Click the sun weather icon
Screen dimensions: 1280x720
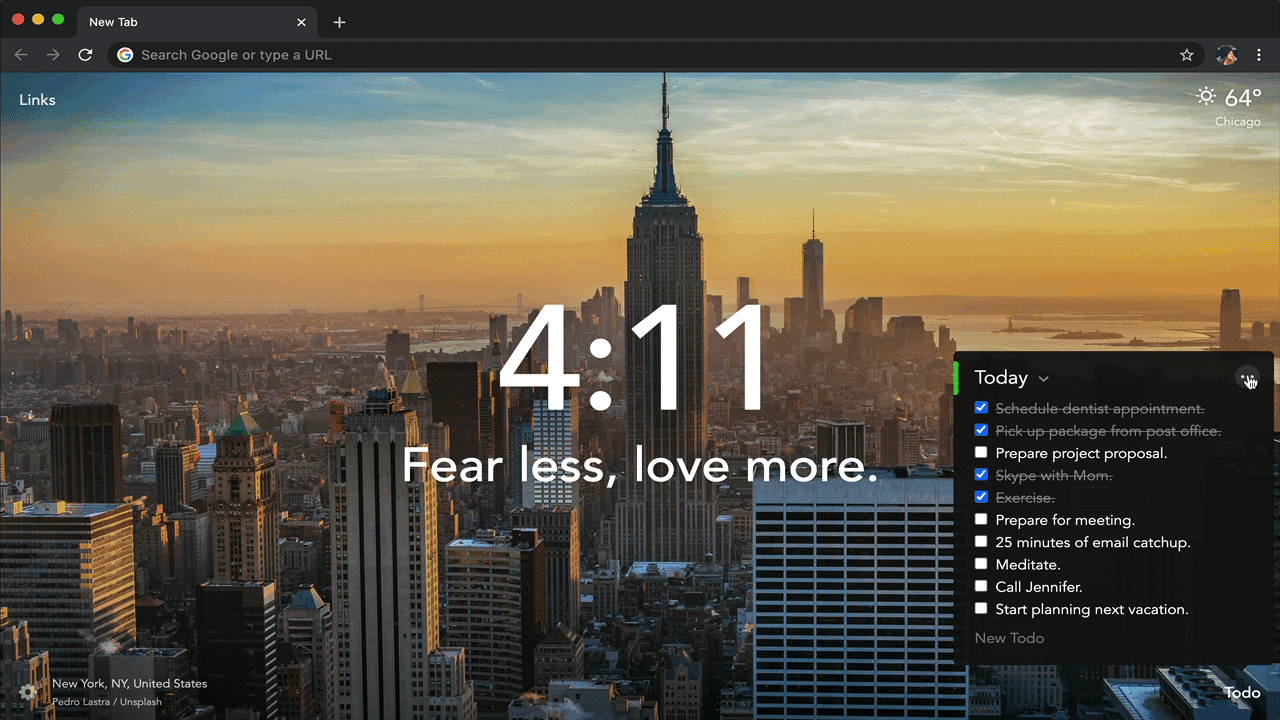[x=1206, y=97]
